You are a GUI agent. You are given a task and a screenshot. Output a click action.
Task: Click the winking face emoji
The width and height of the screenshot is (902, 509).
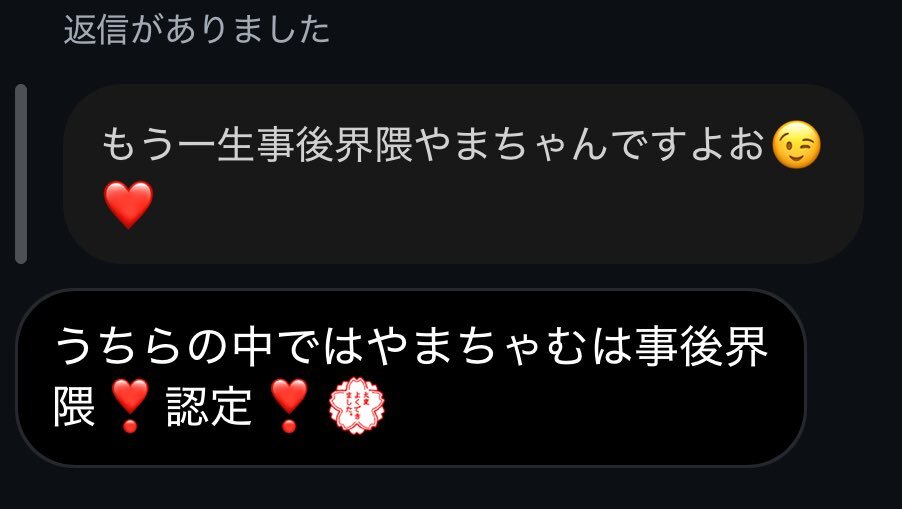(x=796, y=145)
